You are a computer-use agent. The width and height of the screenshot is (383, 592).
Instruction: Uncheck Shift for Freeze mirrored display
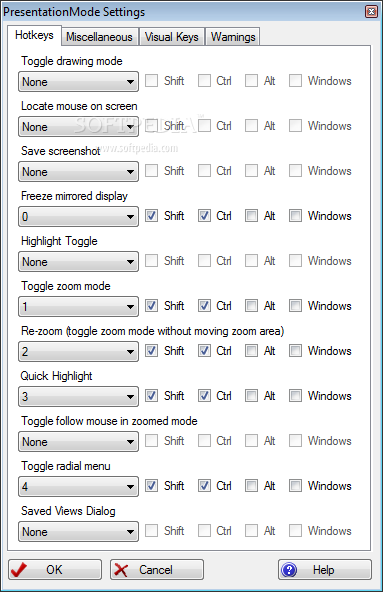(151, 216)
